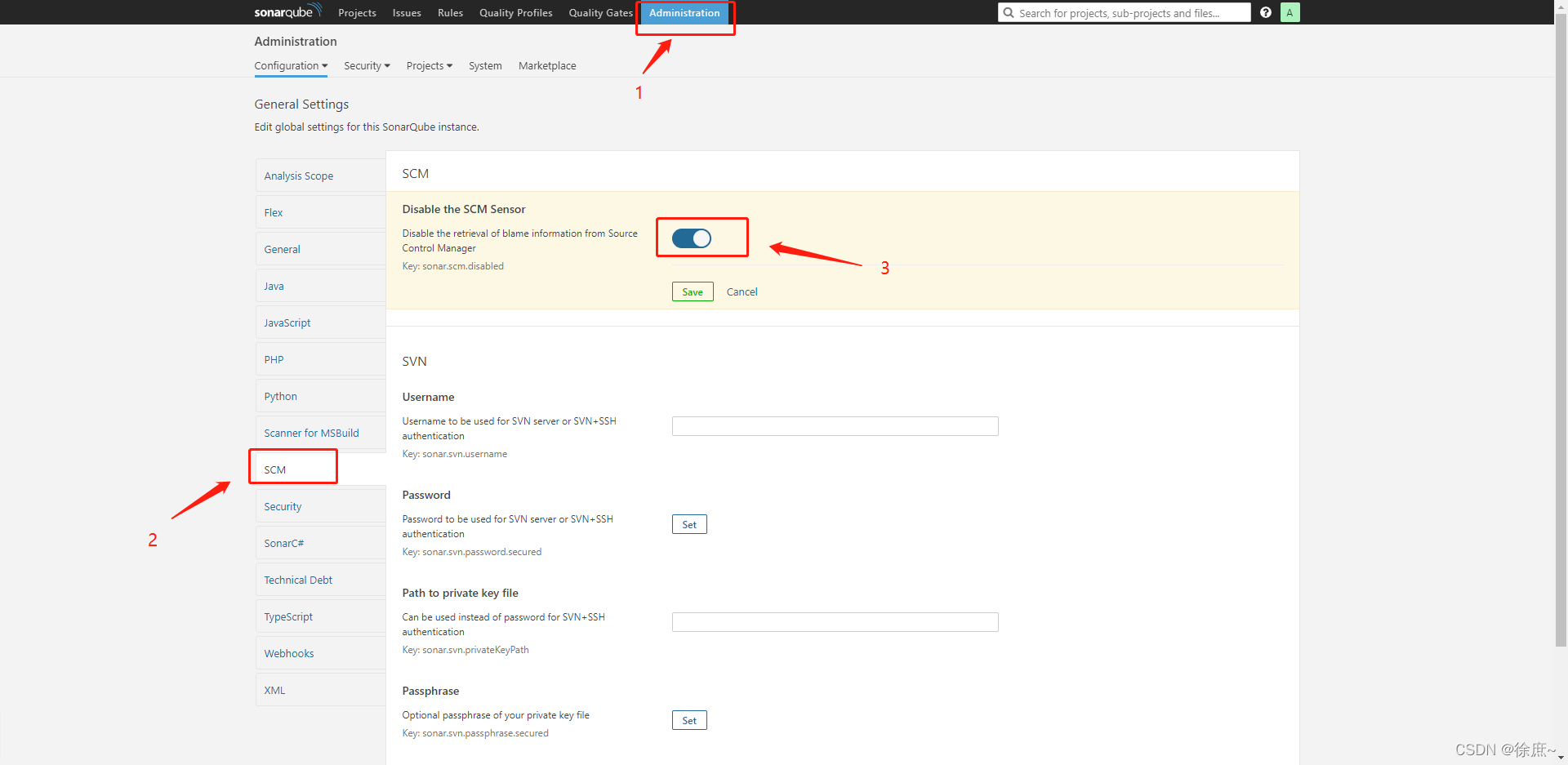Open Rules in top navigation

pos(450,12)
